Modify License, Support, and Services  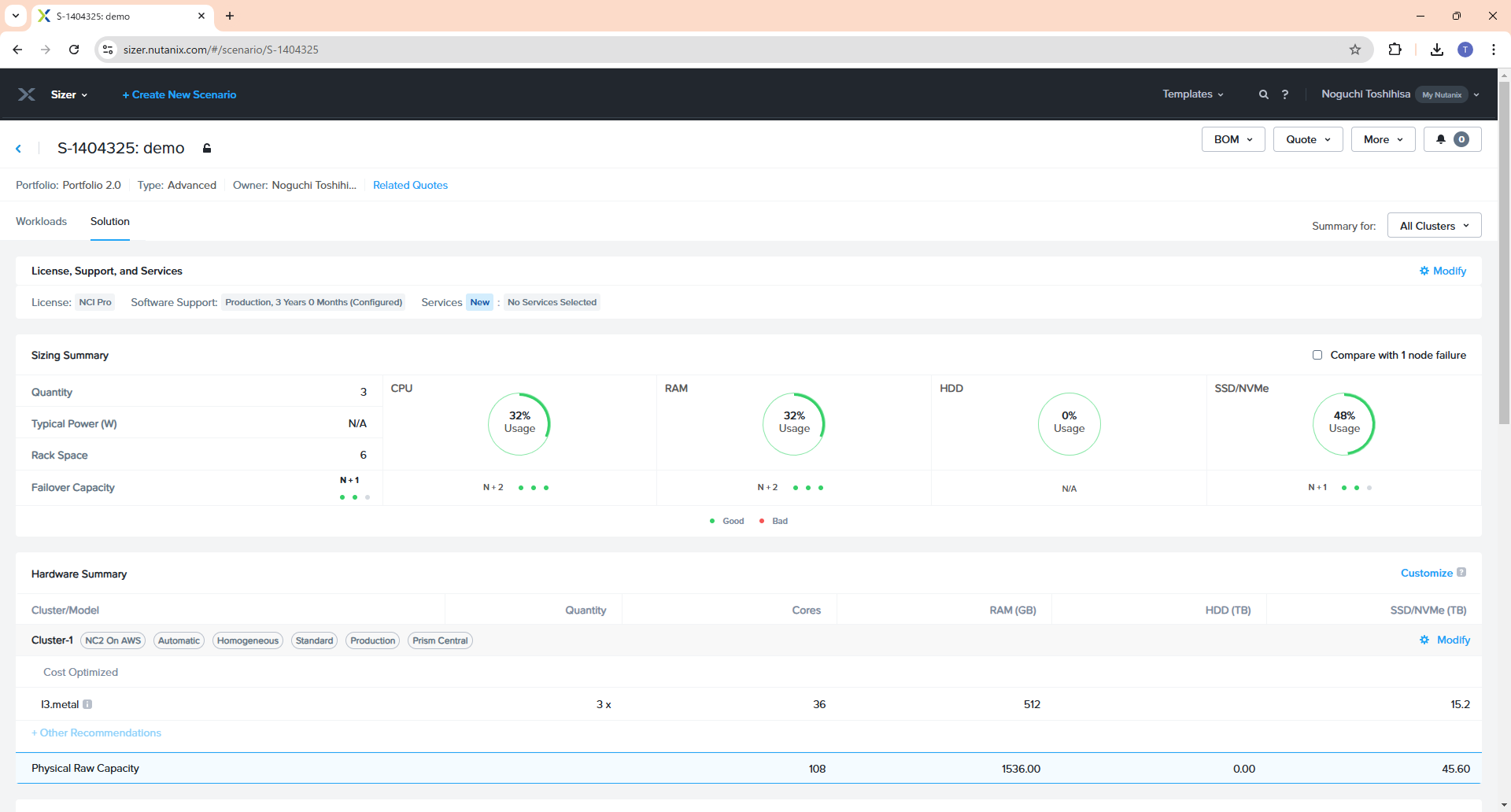[x=1443, y=271]
